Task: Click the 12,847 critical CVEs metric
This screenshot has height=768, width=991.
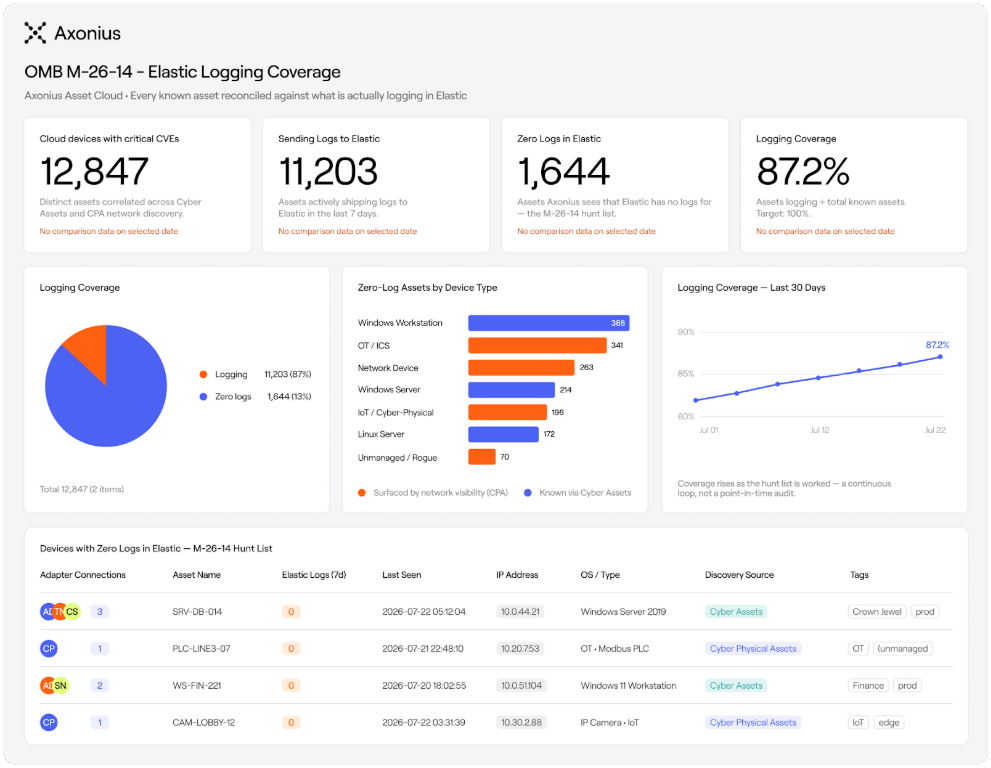Action: pyautogui.click(x=94, y=171)
